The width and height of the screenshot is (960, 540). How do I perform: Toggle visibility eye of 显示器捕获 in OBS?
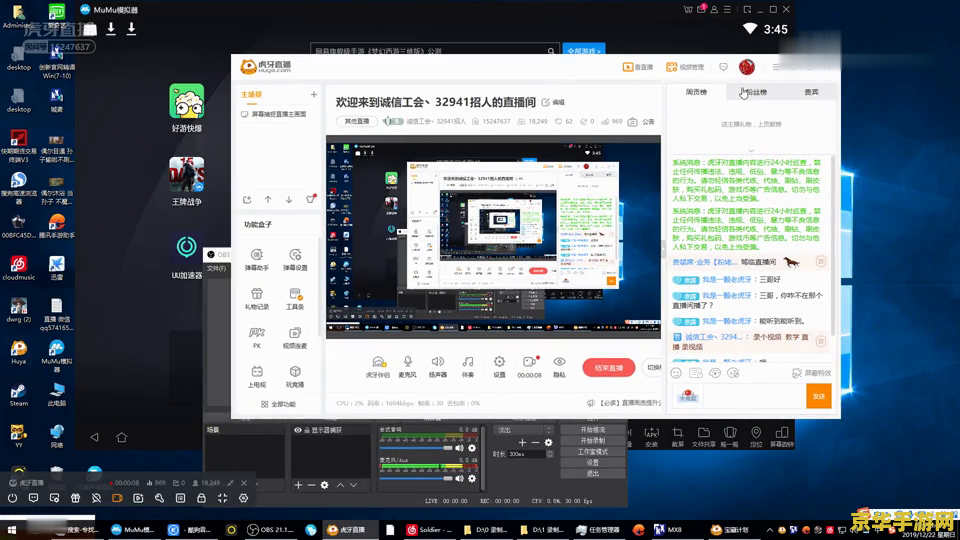pos(298,430)
